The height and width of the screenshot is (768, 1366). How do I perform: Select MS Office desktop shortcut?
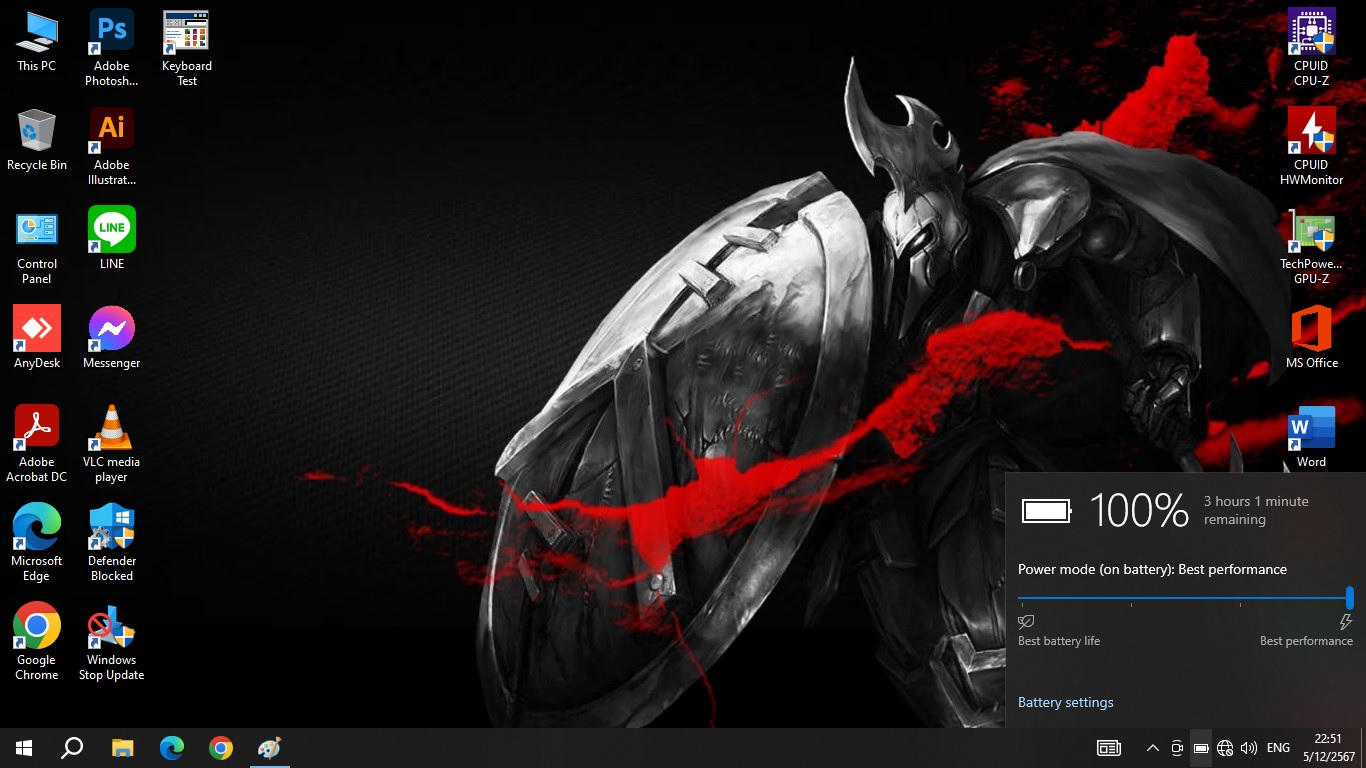1312,339
